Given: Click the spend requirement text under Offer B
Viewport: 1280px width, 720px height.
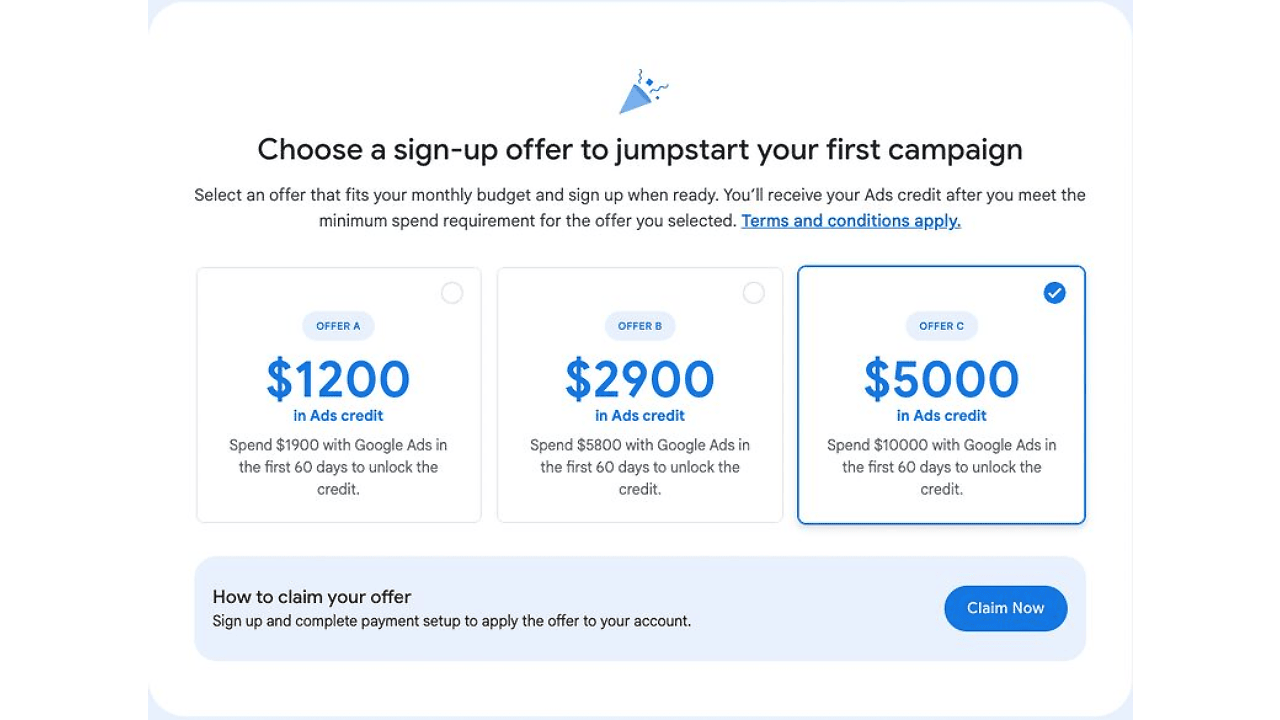Looking at the screenshot, I should click(x=640, y=466).
